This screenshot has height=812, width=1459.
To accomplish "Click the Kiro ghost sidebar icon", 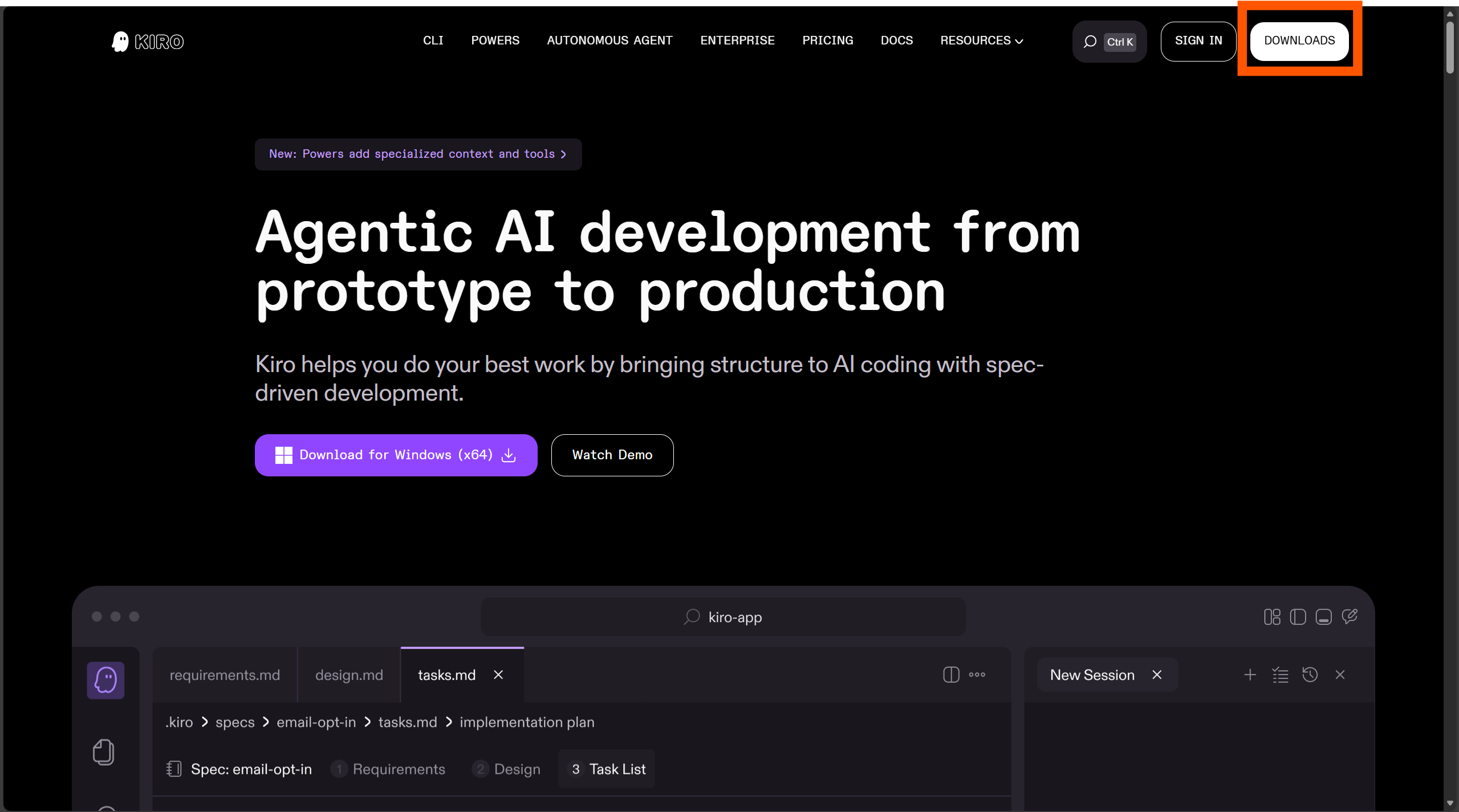I will [105, 680].
